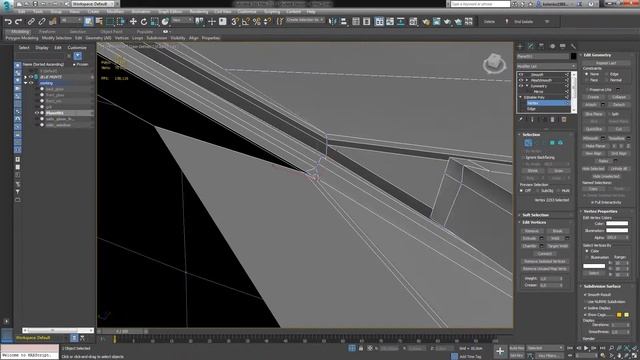Click the Remove Isolated Vertices button

tap(544, 261)
